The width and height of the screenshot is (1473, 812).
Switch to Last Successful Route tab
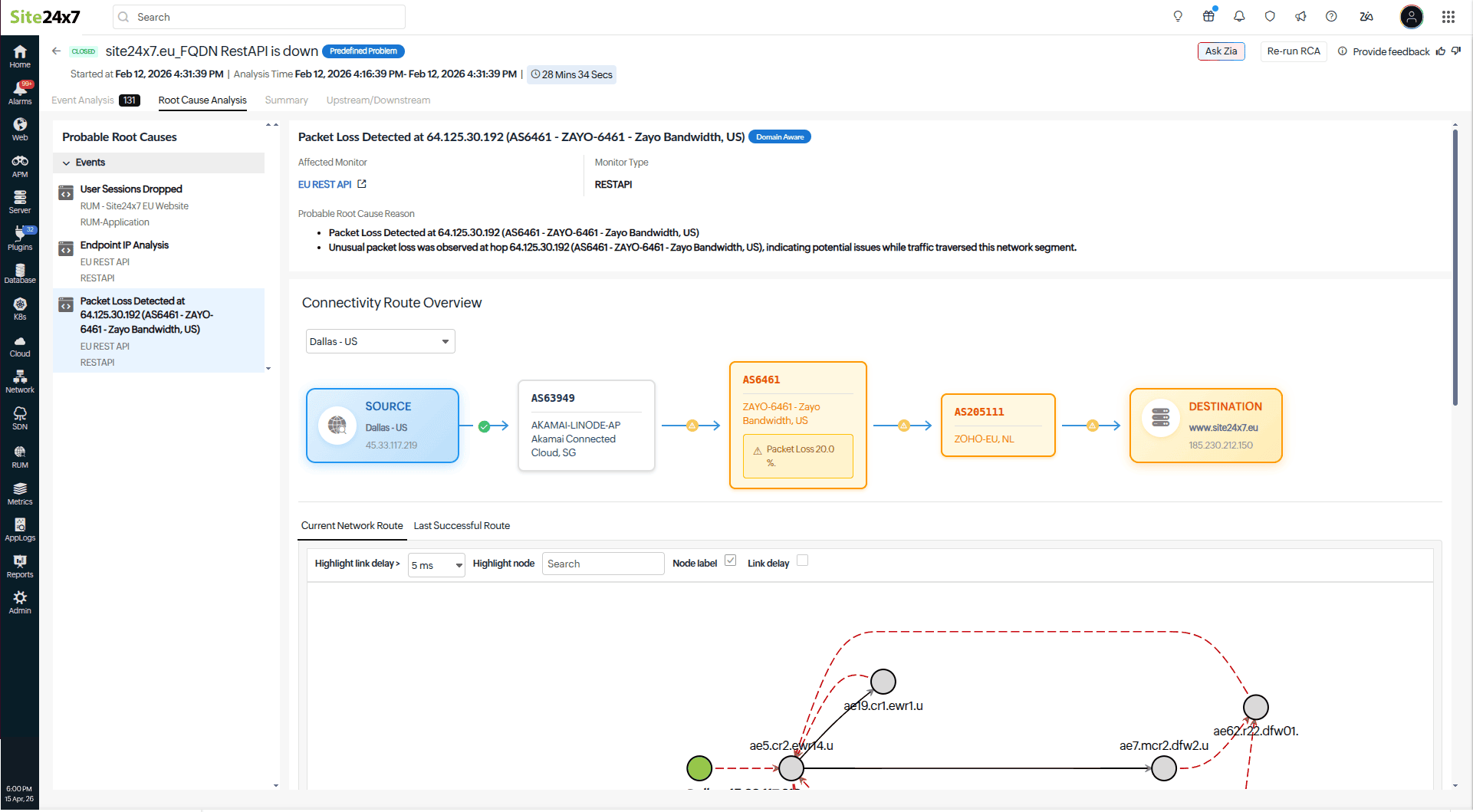(462, 525)
